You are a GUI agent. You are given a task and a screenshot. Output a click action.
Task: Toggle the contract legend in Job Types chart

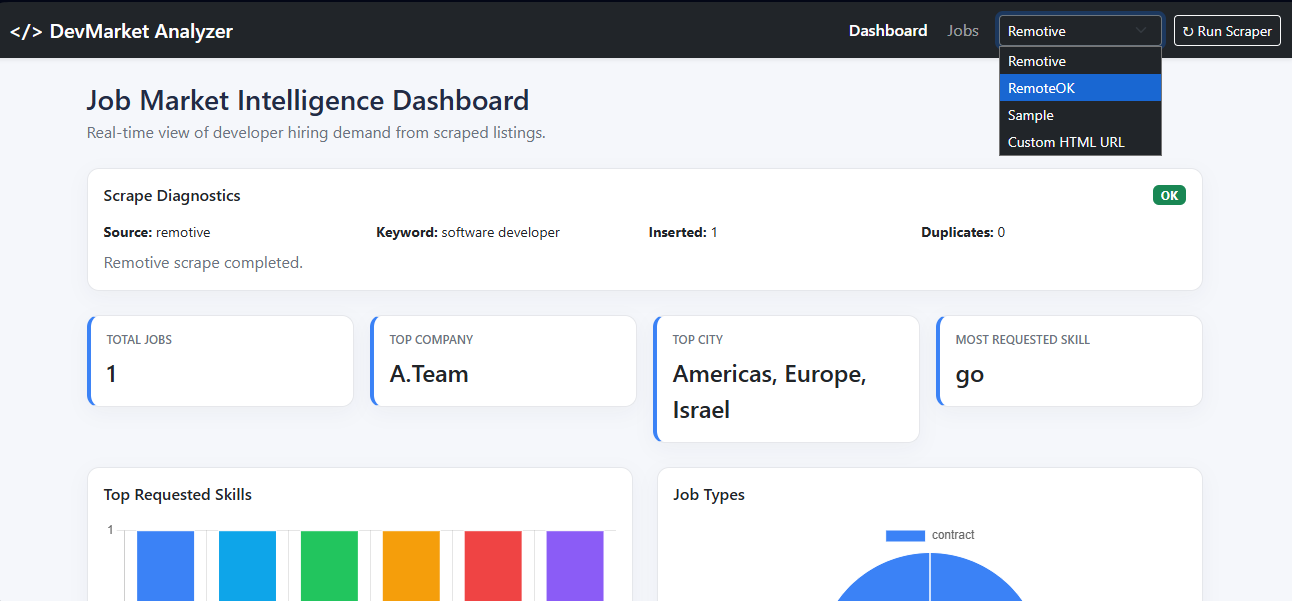pyautogui.click(x=931, y=534)
